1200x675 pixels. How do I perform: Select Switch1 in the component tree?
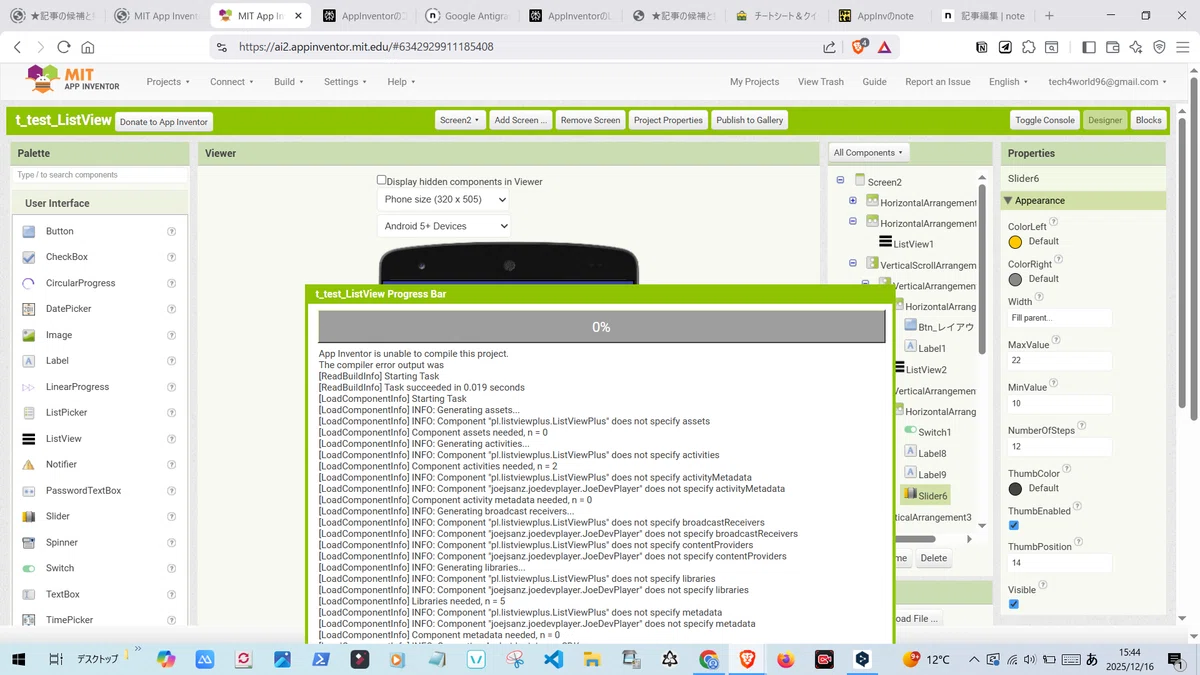(934, 432)
